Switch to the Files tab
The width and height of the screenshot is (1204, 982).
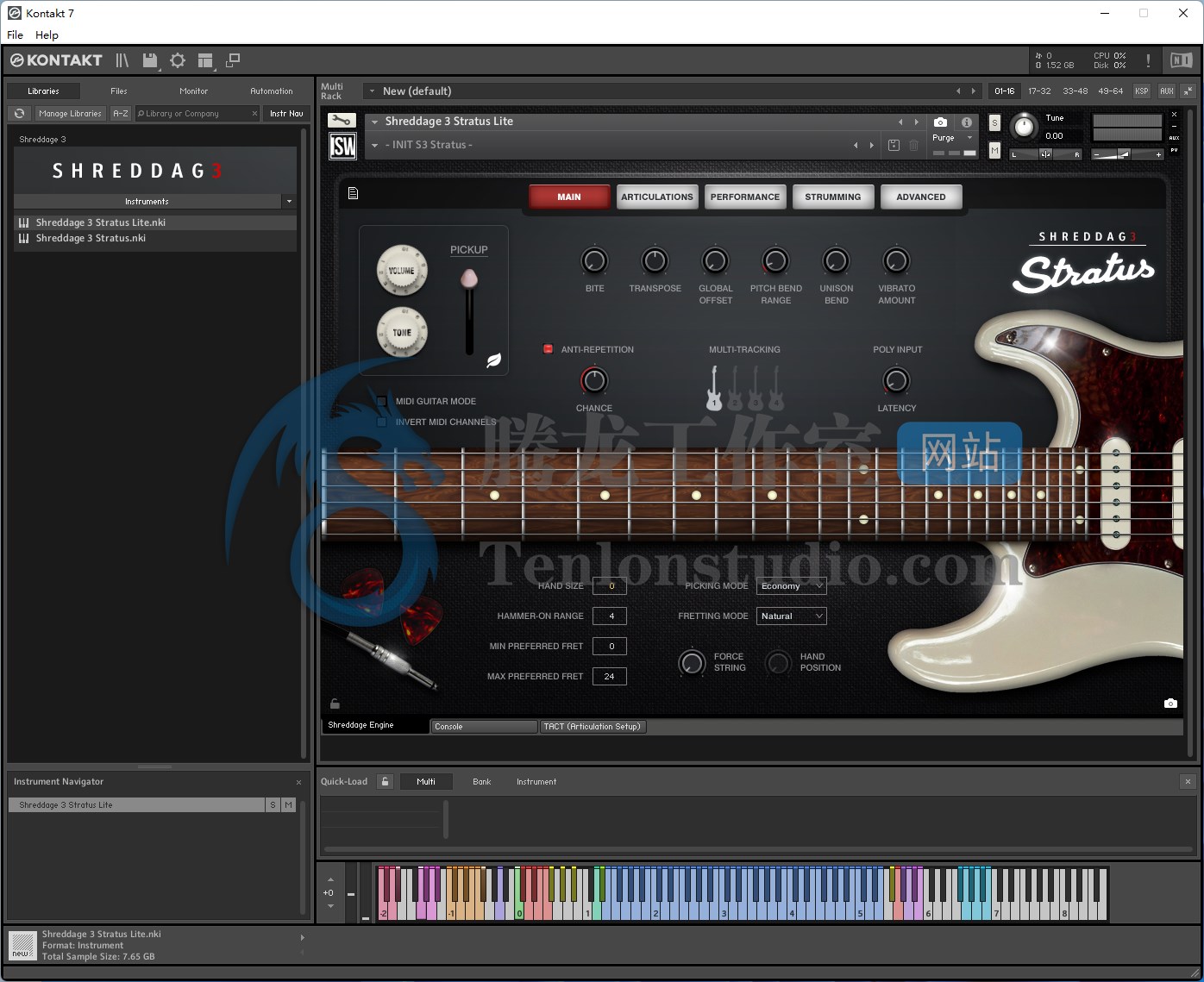[x=119, y=91]
